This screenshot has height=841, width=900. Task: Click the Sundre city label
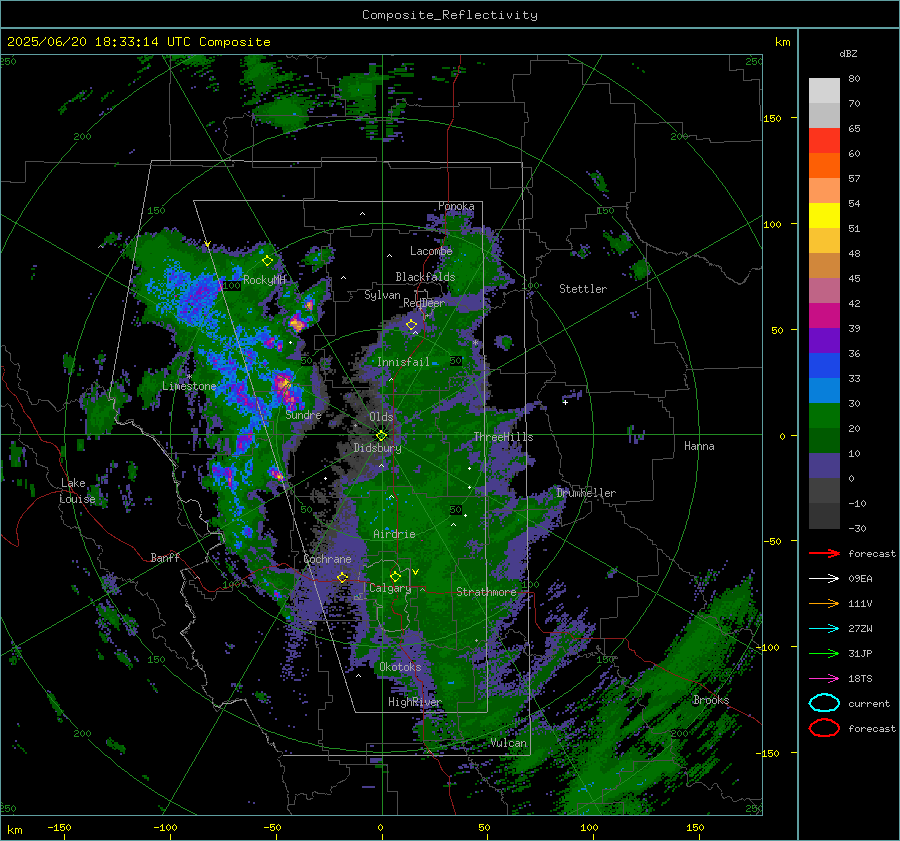(x=304, y=414)
